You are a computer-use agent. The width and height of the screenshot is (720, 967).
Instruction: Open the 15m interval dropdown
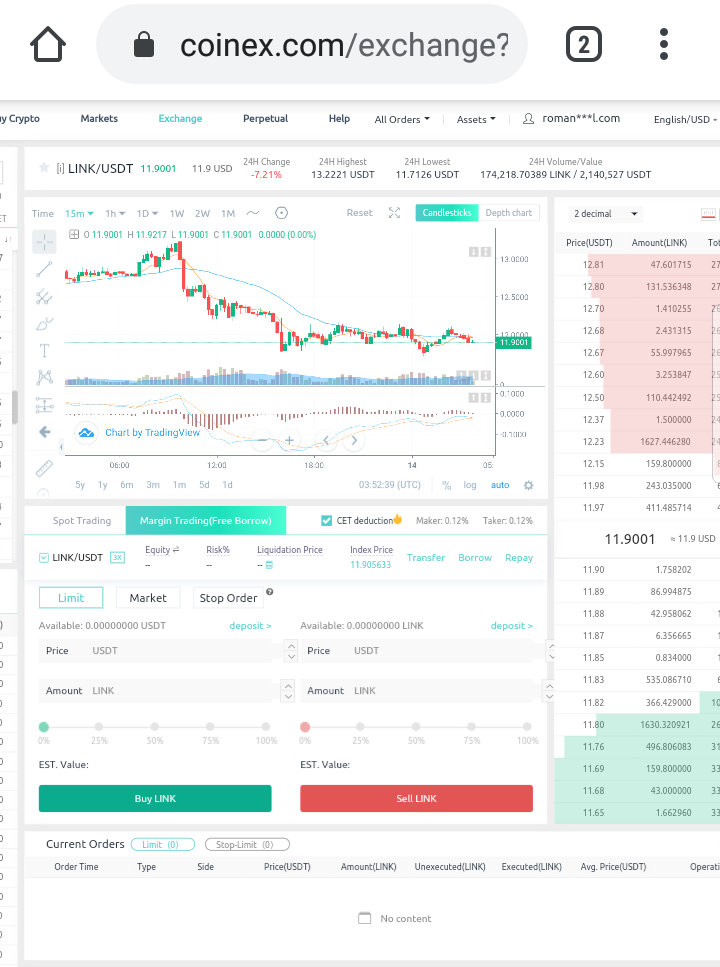click(x=80, y=213)
